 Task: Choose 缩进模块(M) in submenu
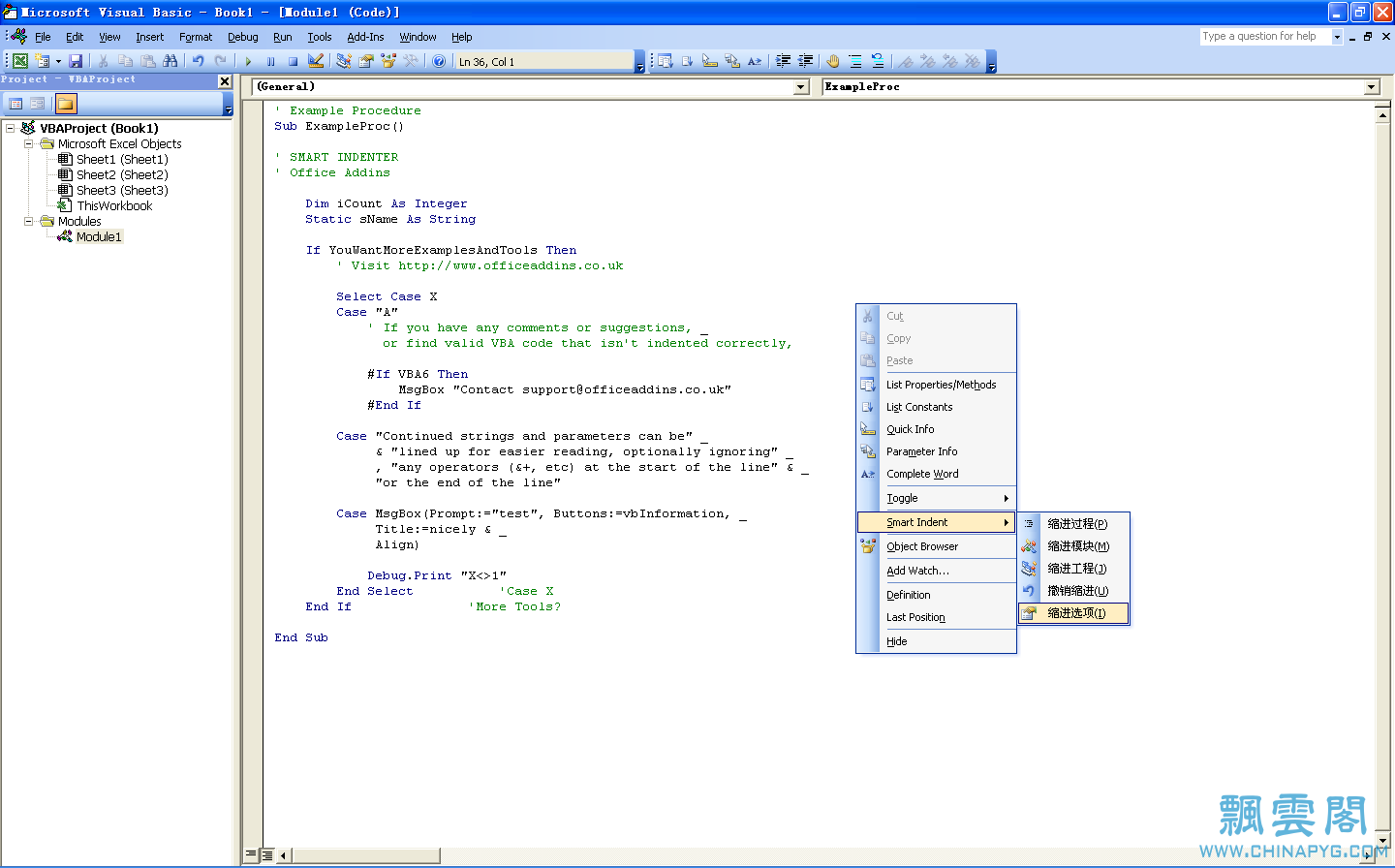[1073, 546]
